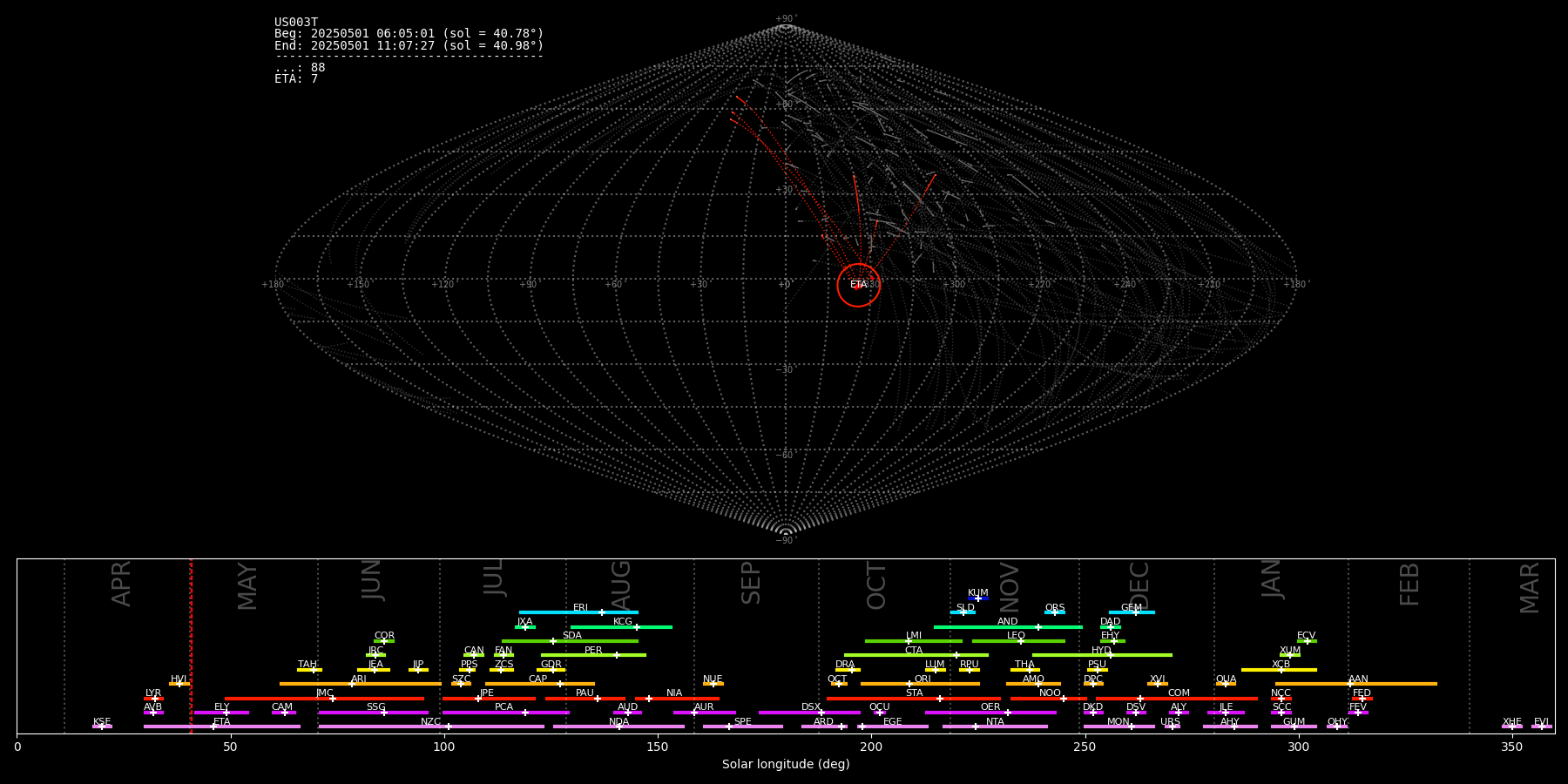Click the AUG month label
This screenshot has height=784, width=1568.
621,585
